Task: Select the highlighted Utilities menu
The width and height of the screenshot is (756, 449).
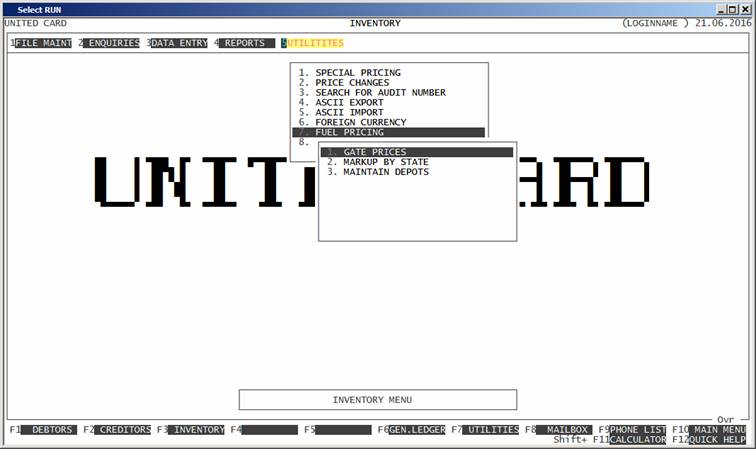Action: click(315, 44)
